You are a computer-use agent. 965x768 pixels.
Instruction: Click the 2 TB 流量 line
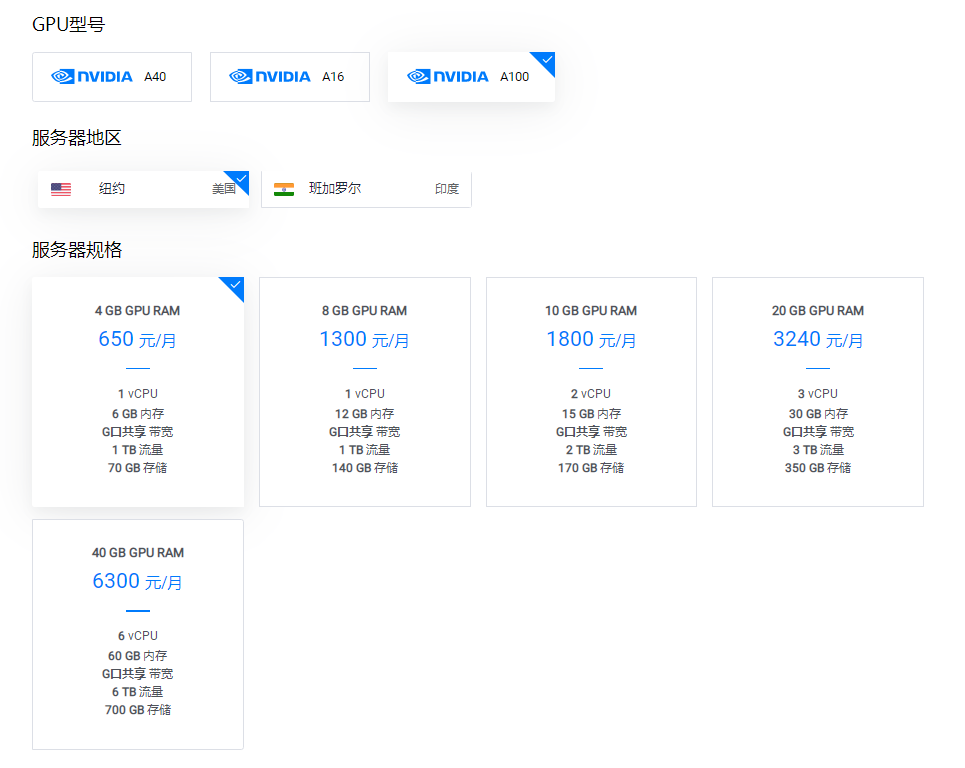591,450
